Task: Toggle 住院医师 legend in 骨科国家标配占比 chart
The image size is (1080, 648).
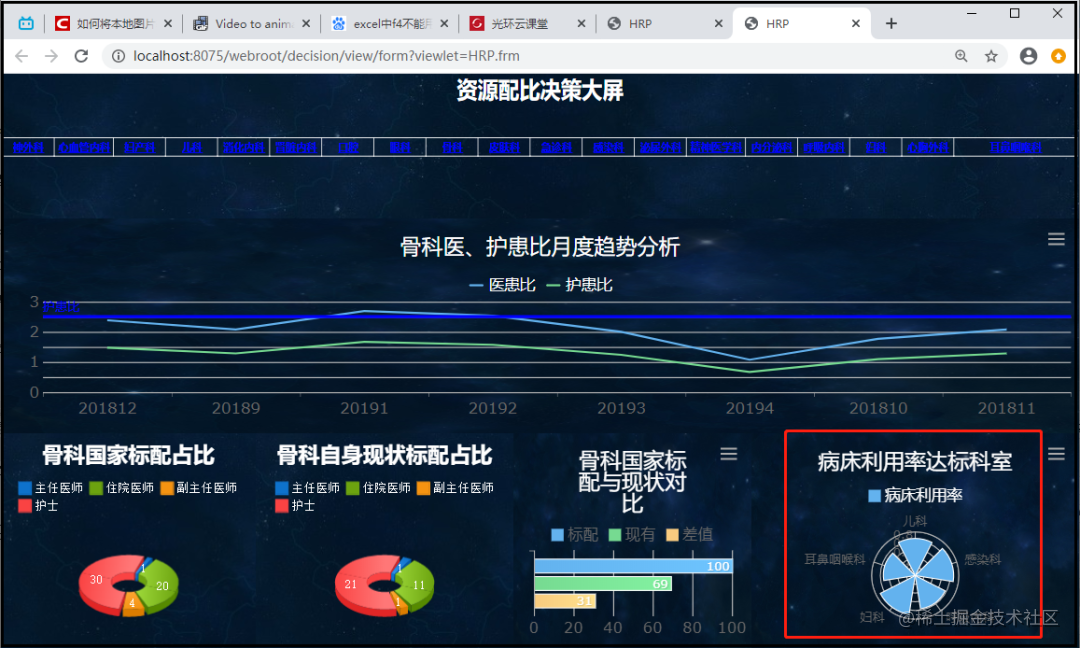Action: 121,488
